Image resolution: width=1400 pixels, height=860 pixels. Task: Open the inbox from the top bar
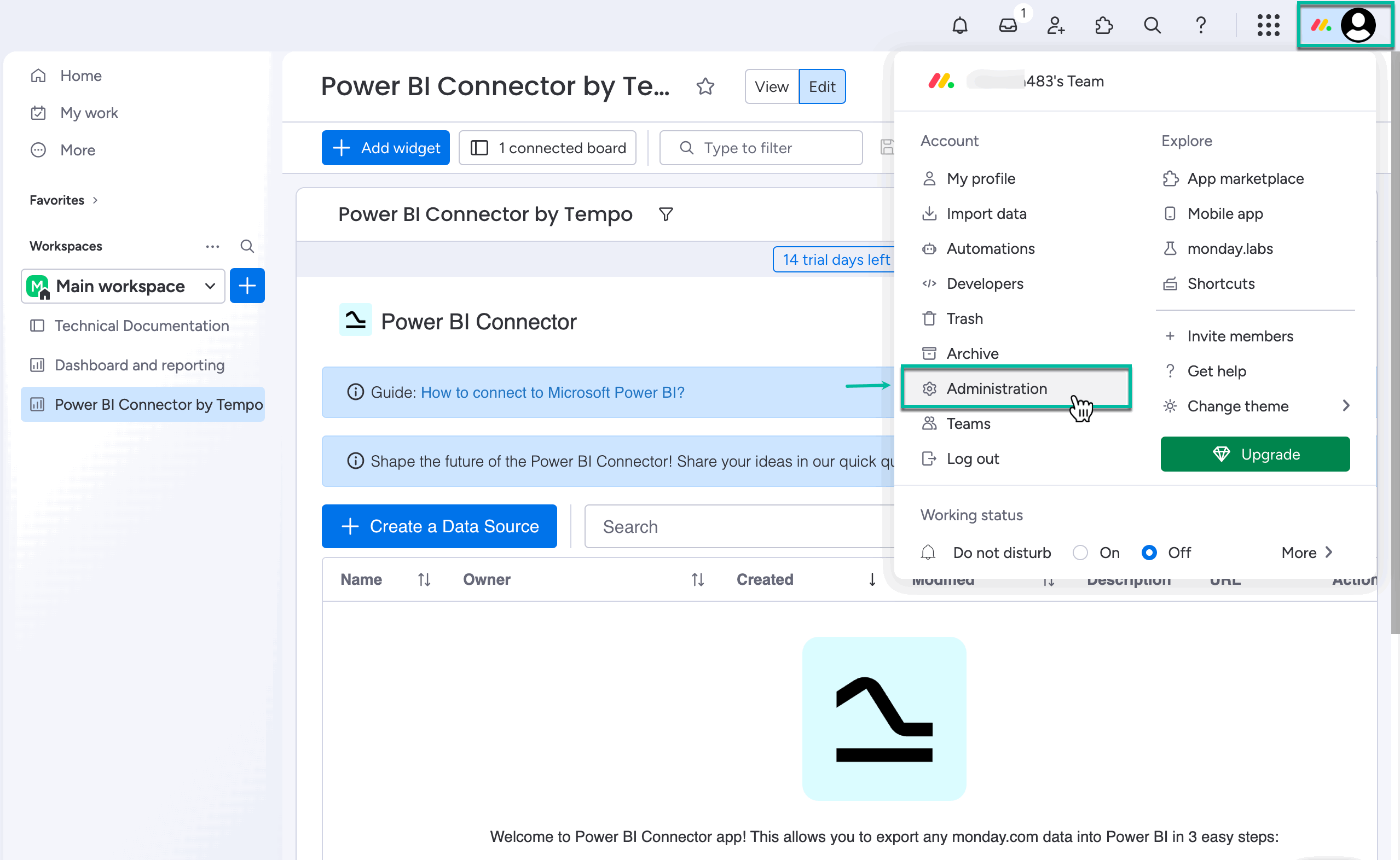click(x=1008, y=25)
